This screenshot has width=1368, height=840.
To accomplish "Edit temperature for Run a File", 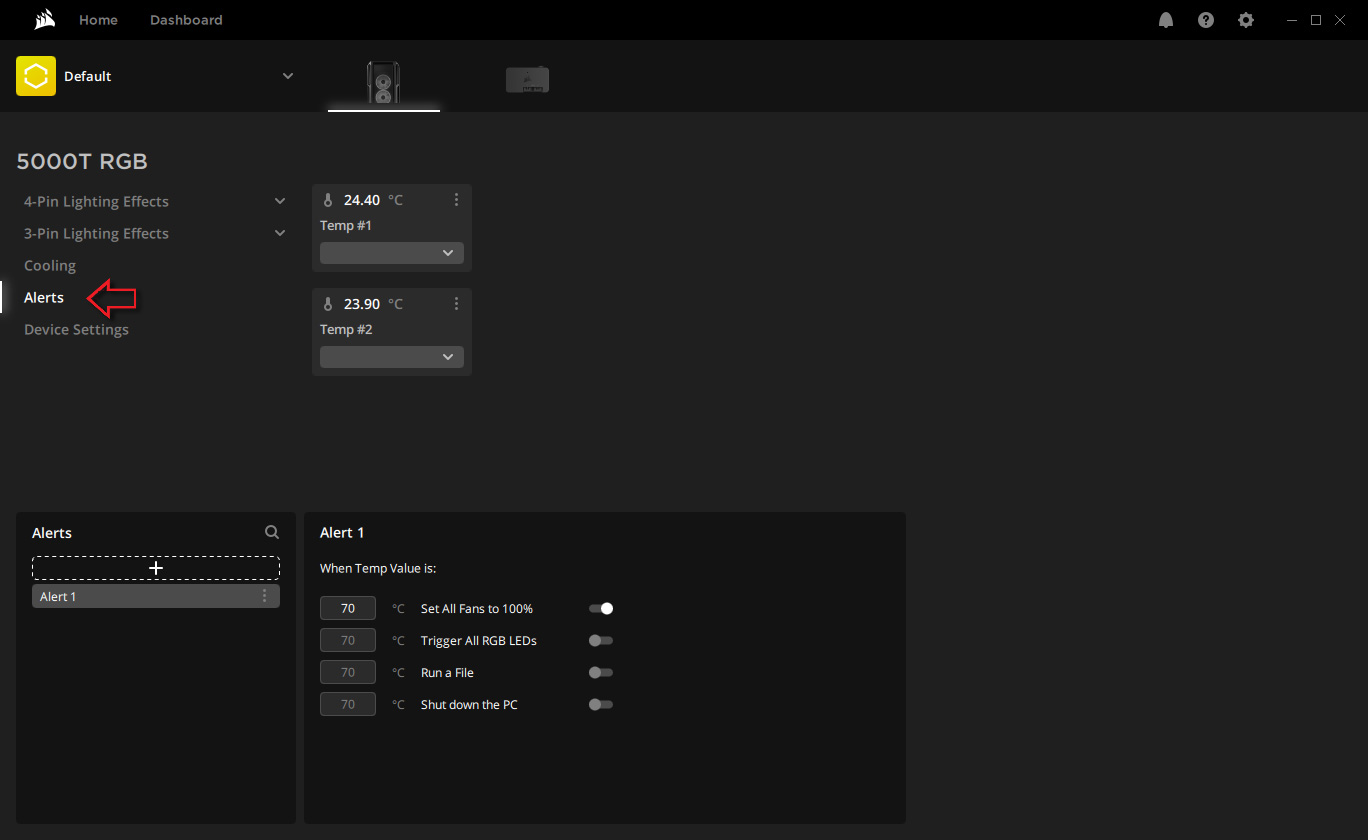I will point(348,672).
